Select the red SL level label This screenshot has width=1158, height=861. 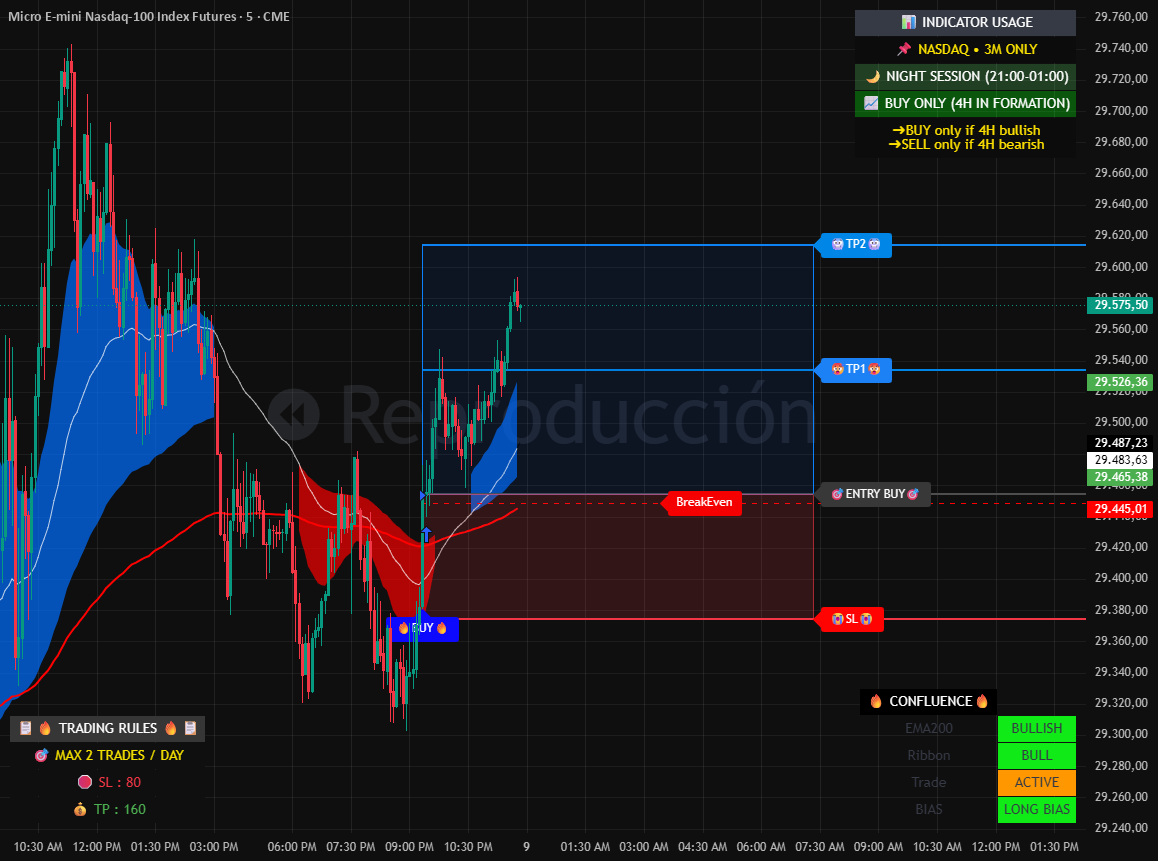[x=849, y=619]
